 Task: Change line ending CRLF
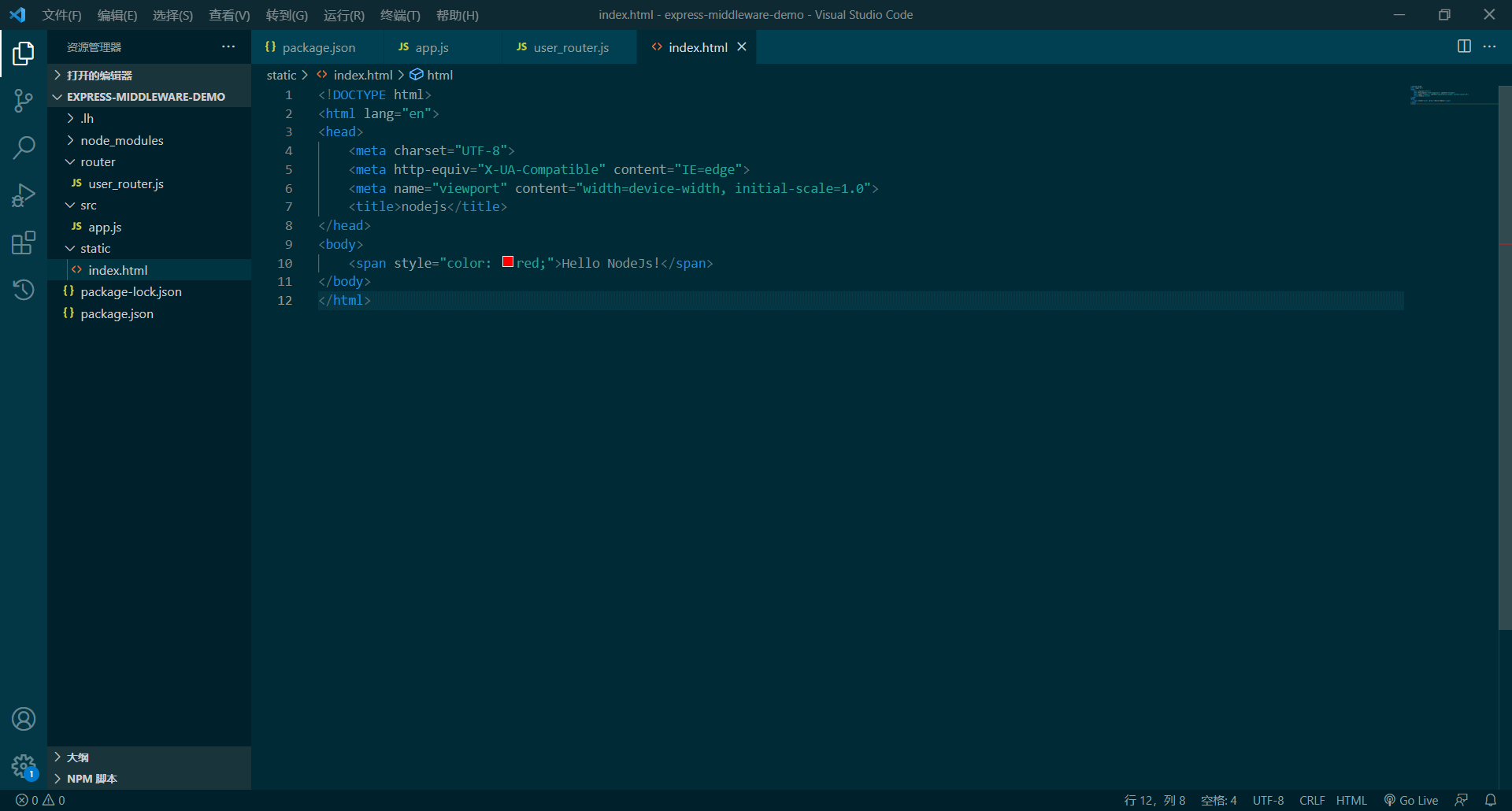pos(1312,800)
